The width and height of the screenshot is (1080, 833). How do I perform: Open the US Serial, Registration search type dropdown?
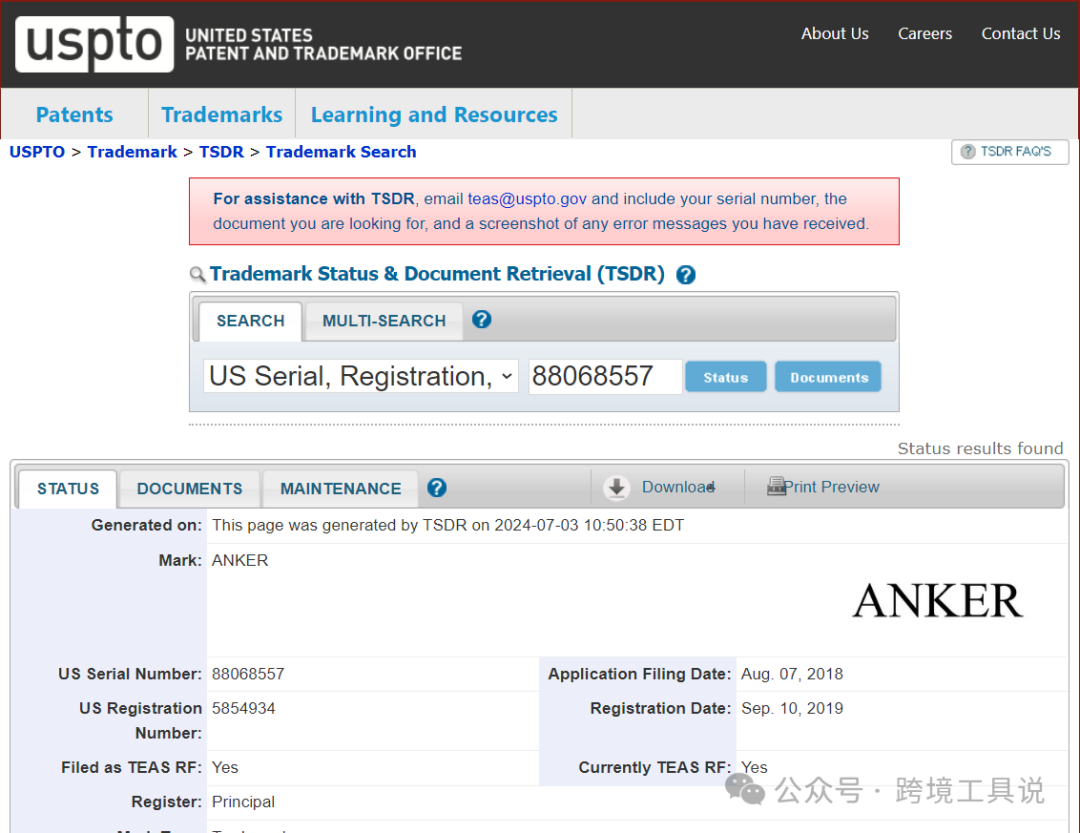point(361,376)
